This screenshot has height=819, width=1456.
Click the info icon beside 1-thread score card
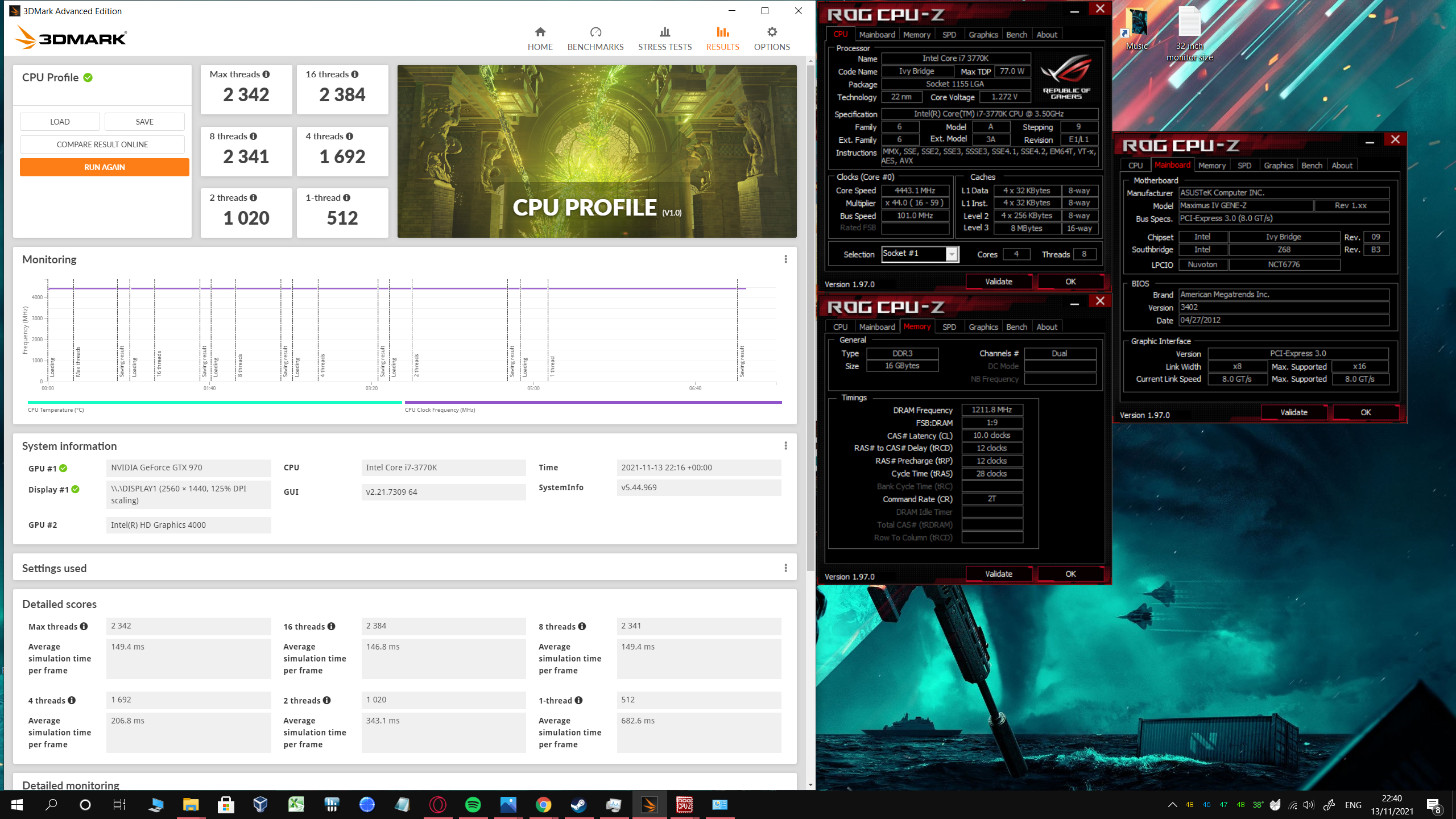(x=347, y=197)
